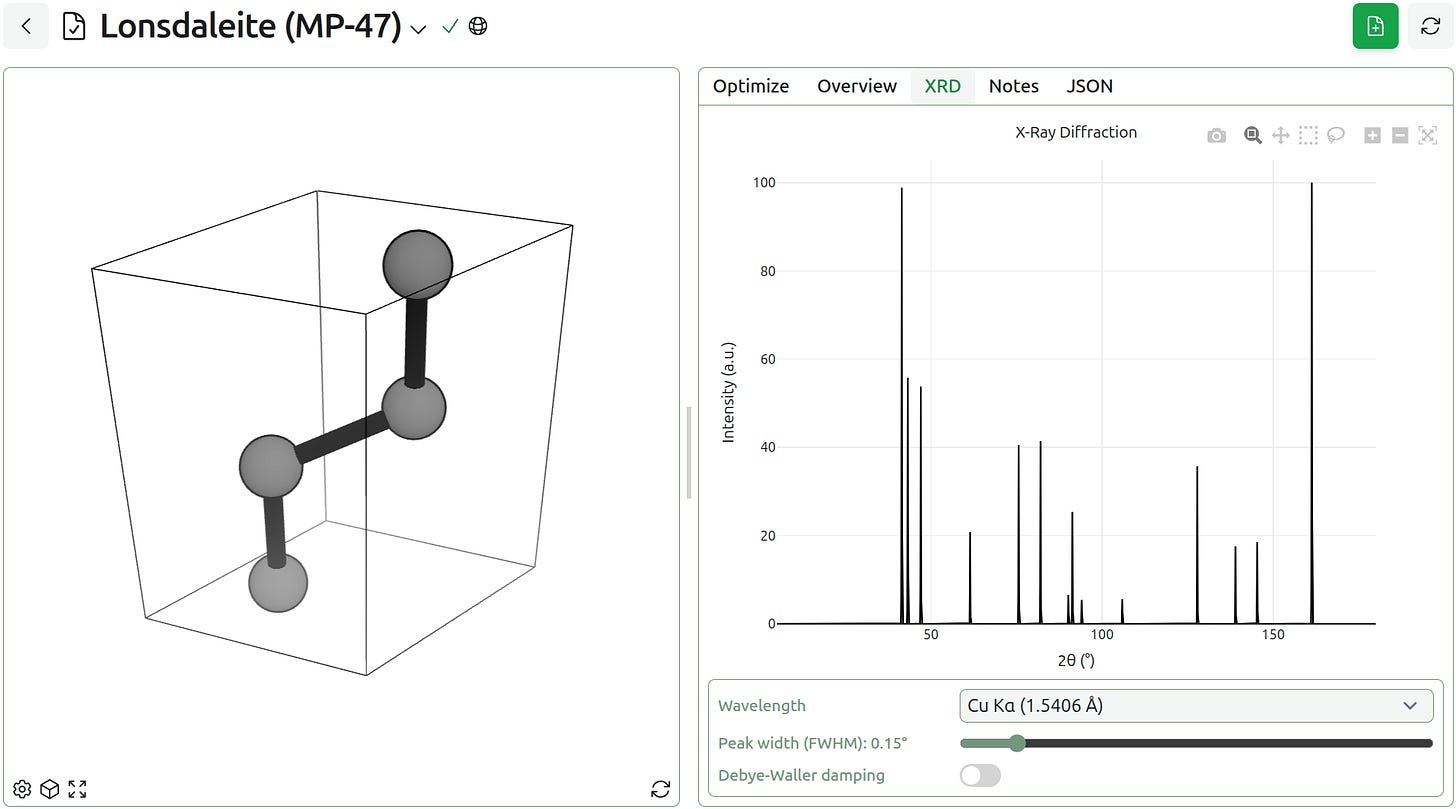Viewport: 1456px width, 809px height.
Task: Autoscale the plot axes with the expand icon
Action: point(1428,135)
